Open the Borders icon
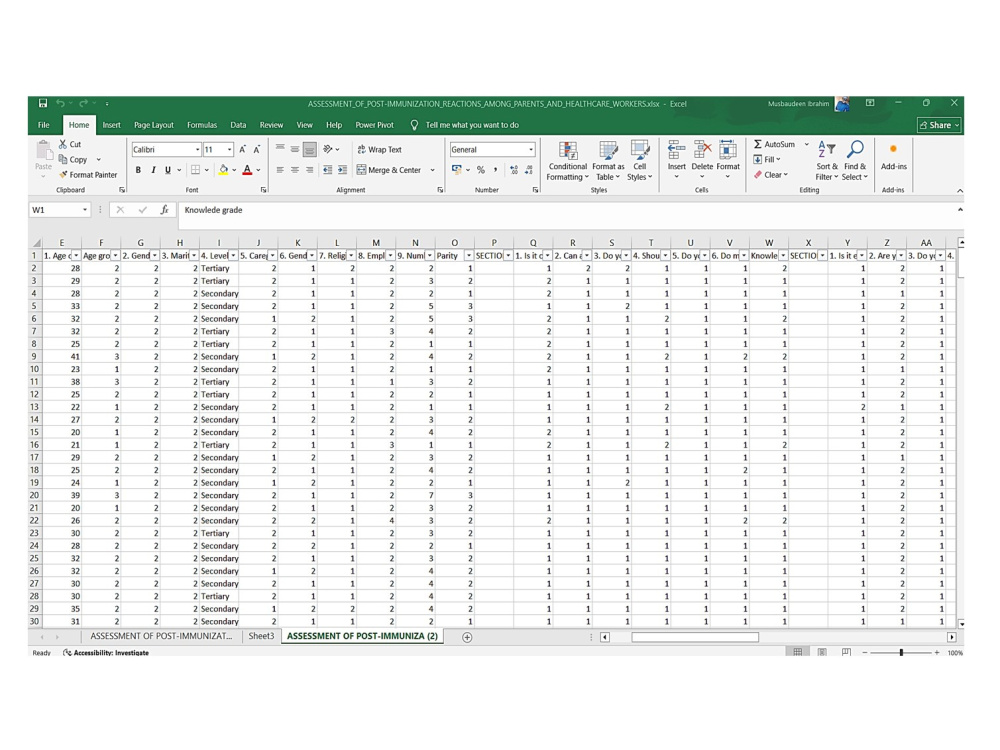Screen dimensions: 1000x750 click(x=196, y=170)
